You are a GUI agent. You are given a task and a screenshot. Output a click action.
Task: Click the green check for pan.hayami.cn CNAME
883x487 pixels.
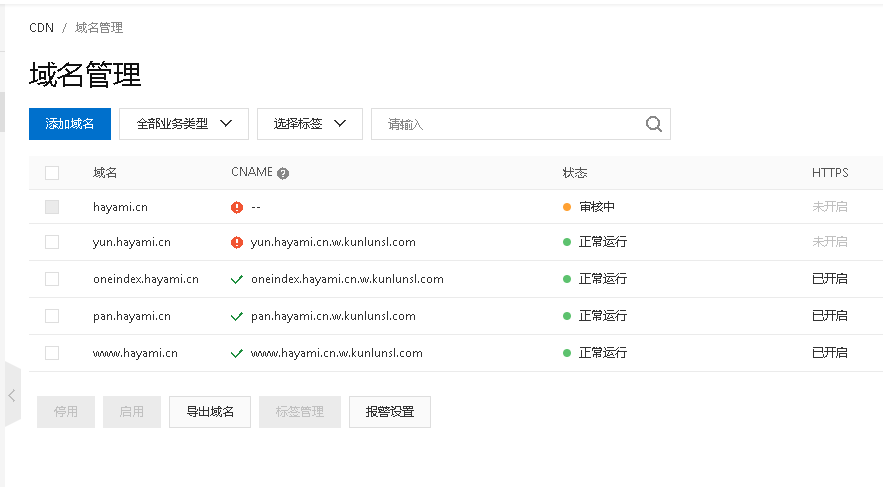coord(237,316)
